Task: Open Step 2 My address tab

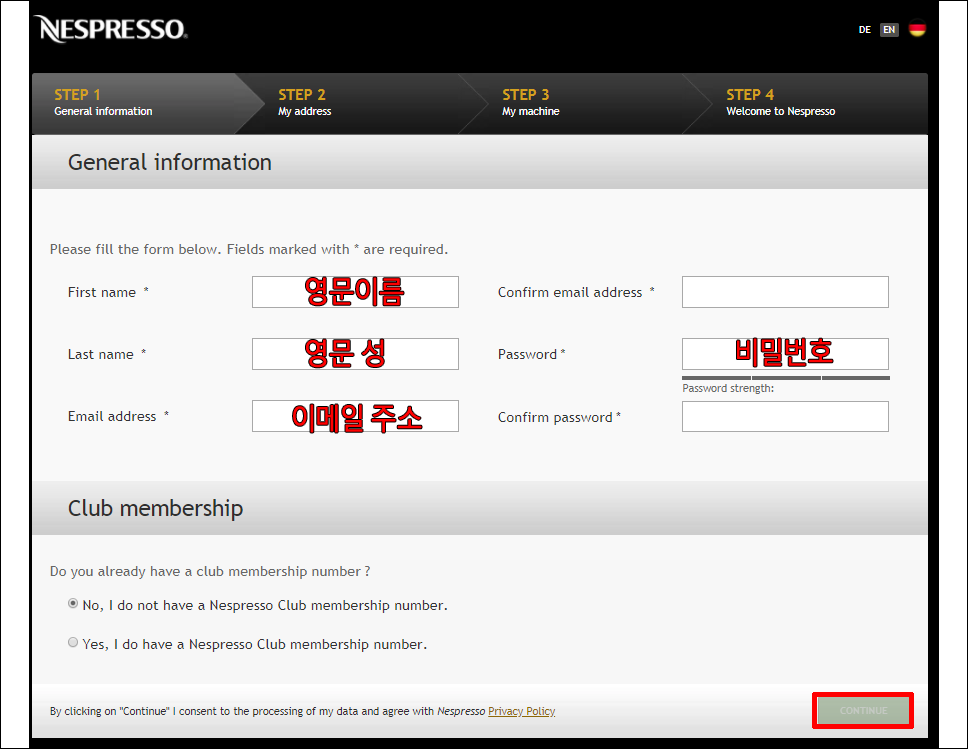Action: click(364, 103)
